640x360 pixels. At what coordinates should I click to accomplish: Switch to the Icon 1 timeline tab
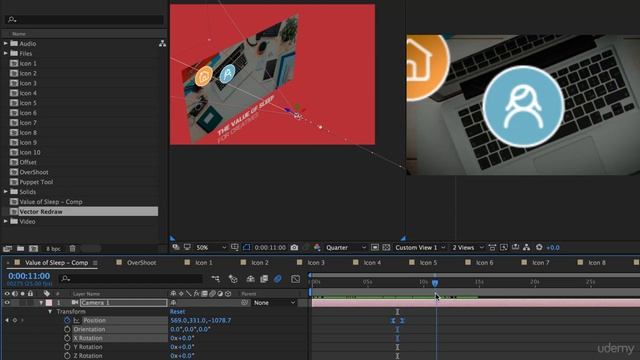(204, 263)
